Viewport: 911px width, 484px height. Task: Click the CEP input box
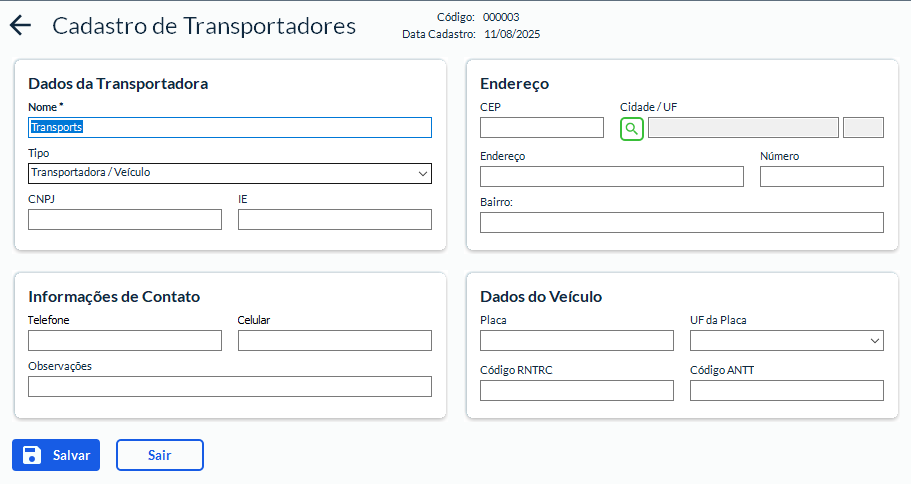click(x=542, y=127)
